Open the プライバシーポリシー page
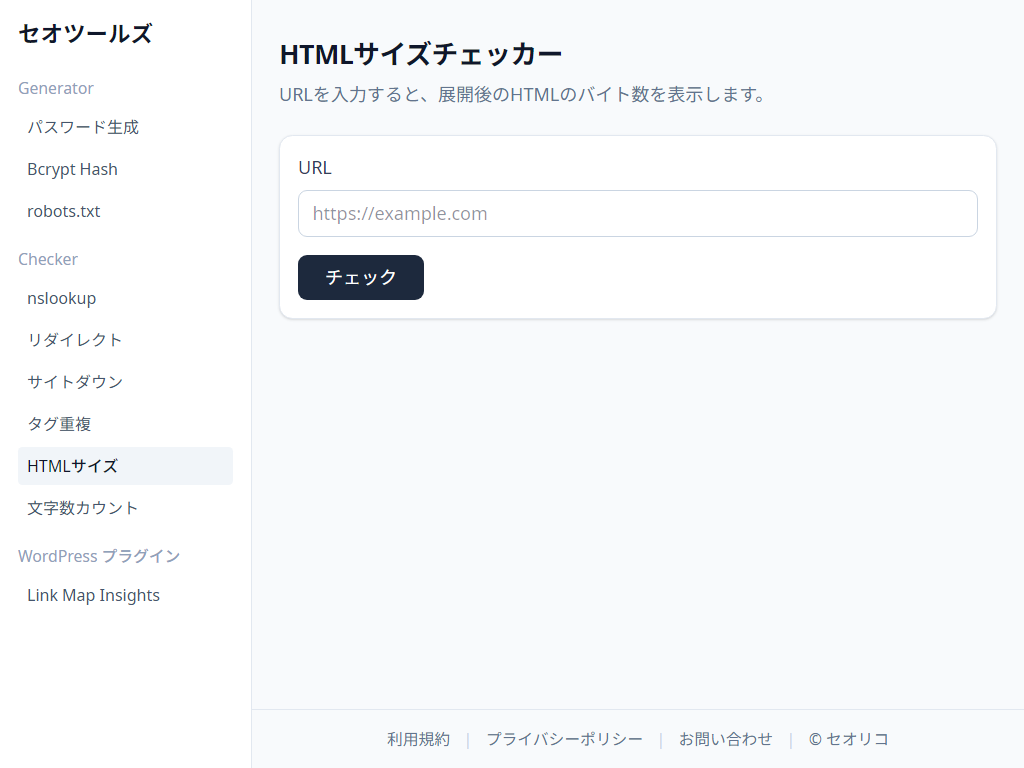This screenshot has height=768, width=1024. pos(565,739)
